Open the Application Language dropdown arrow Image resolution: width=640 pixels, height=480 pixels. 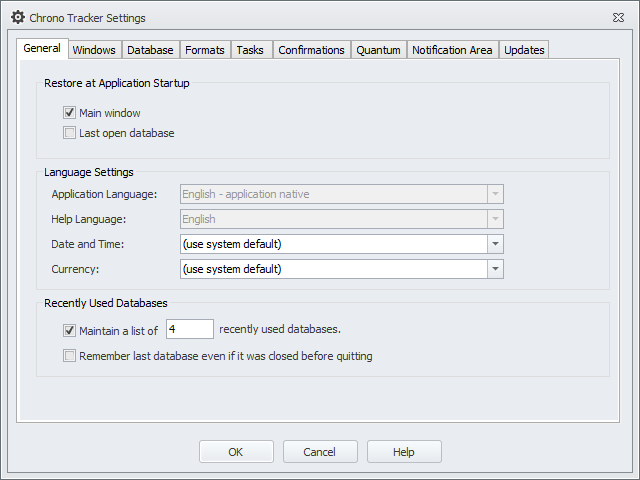(x=495, y=194)
